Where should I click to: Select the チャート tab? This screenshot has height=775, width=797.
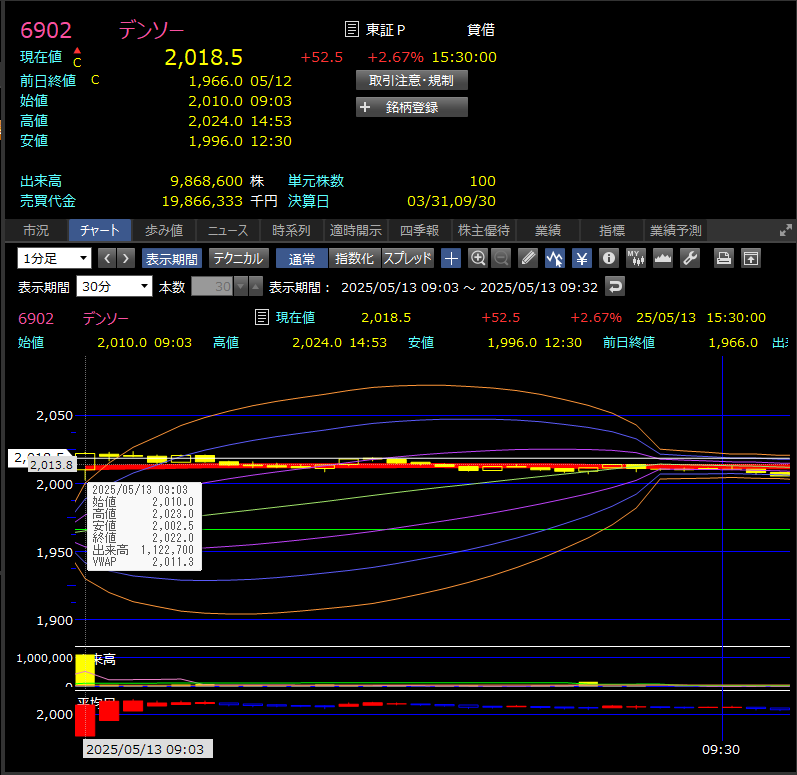click(x=100, y=230)
